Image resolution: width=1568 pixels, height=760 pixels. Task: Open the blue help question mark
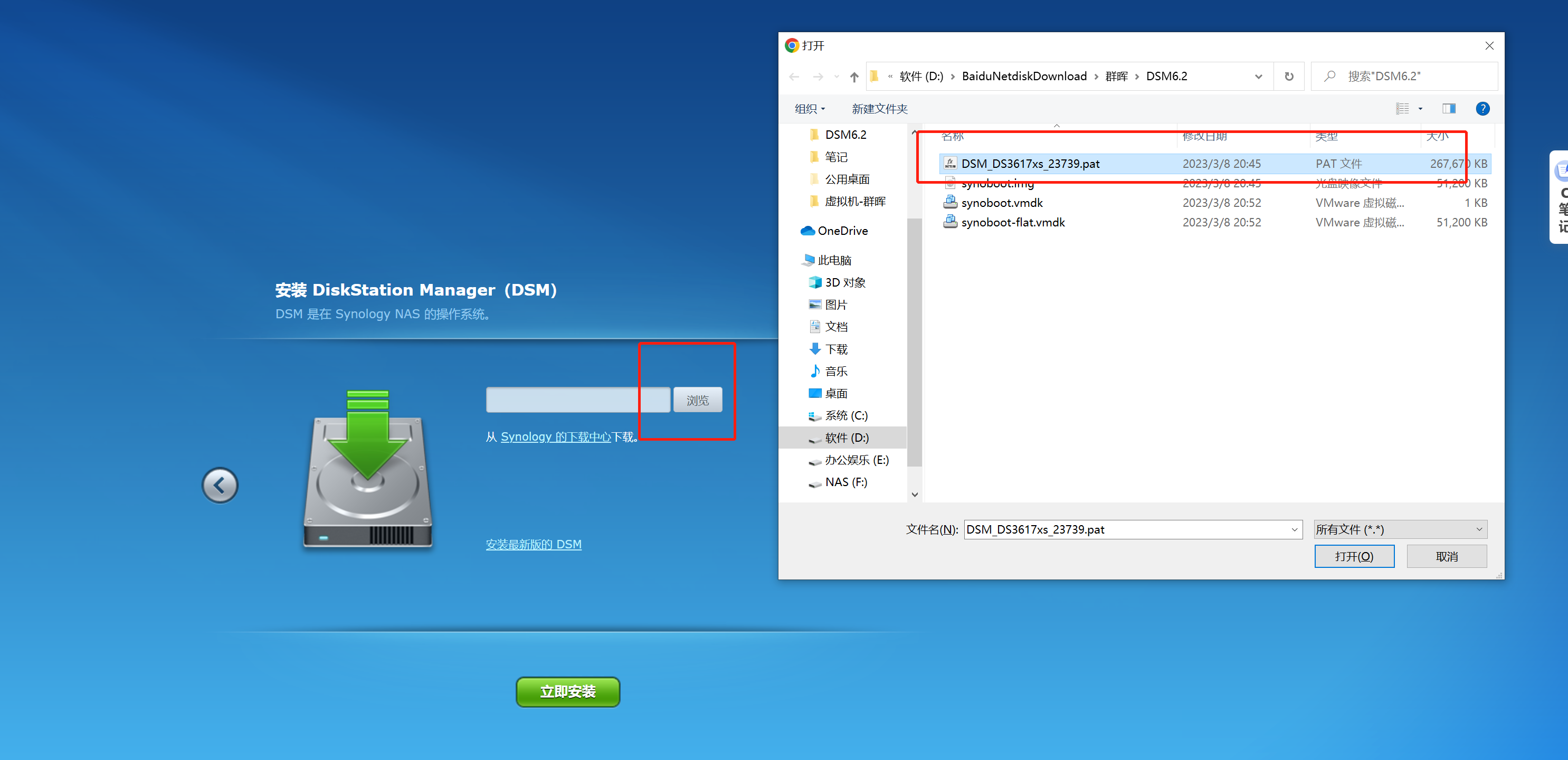point(1482,109)
